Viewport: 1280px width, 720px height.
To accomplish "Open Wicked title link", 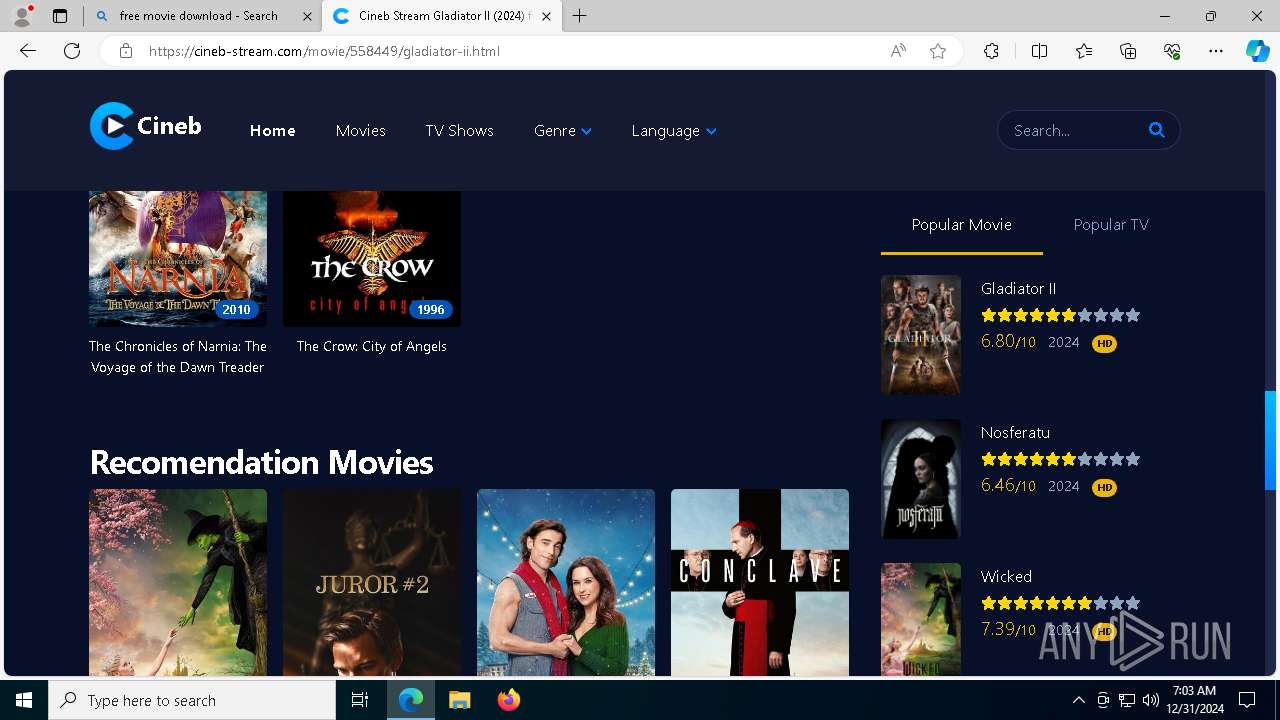I will 1006,577.
